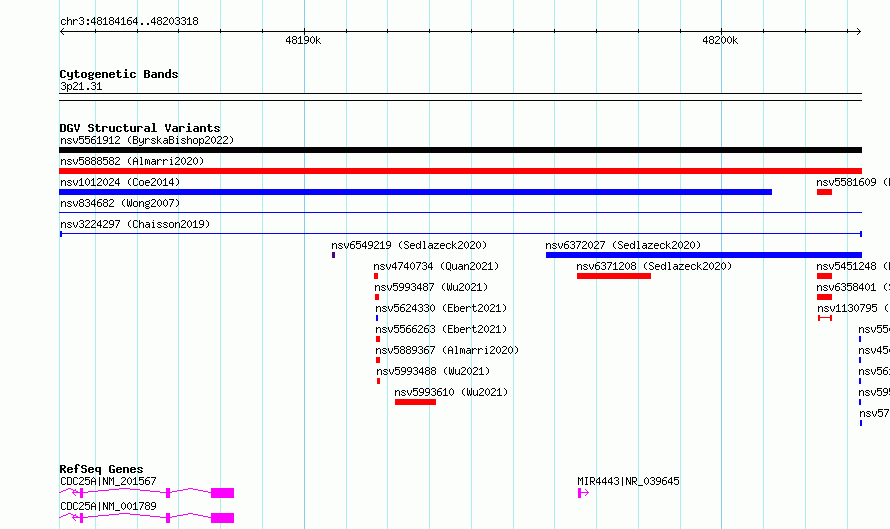This screenshot has width=890, height=529.
Task: Select the nsv5566263 (Ebert2021) red marker
Action: point(378,339)
